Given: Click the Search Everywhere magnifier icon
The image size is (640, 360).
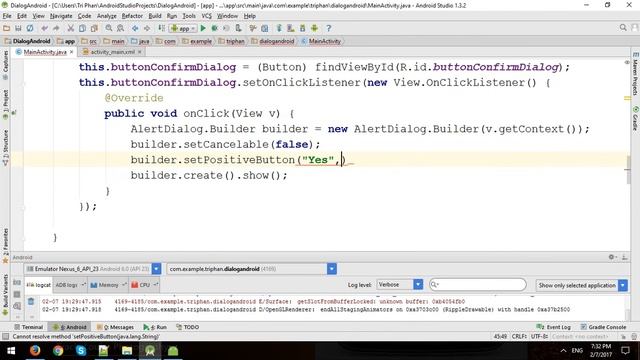Looking at the screenshot, I should [x=623, y=28].
